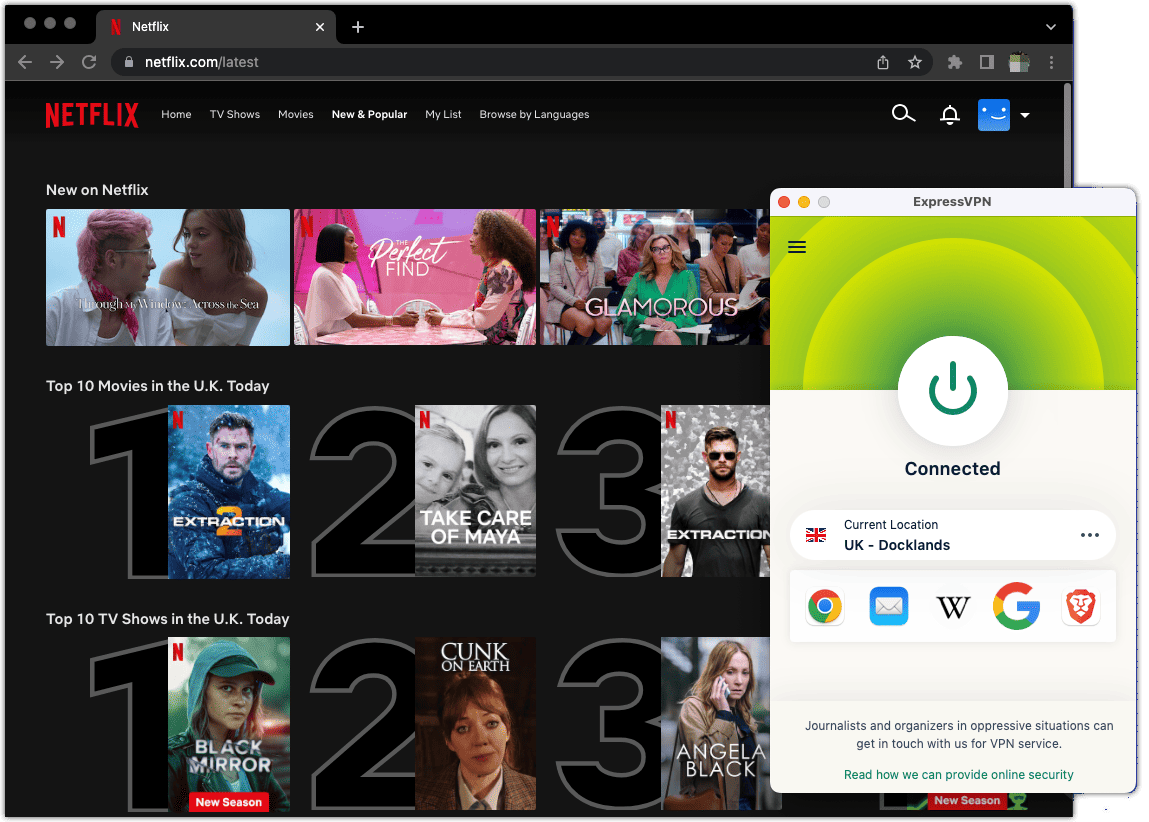This screenshot has height=822, width=1149.
Task: Expand the Netflix profile dropdown arrow
Action: pos(1025,116)
